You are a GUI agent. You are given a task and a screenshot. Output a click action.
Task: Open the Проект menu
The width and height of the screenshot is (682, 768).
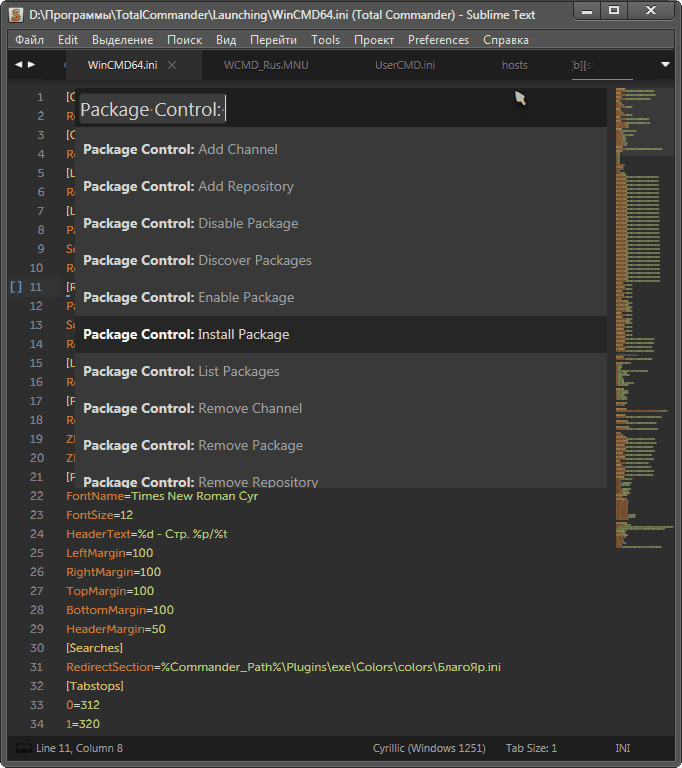[374, 40]
